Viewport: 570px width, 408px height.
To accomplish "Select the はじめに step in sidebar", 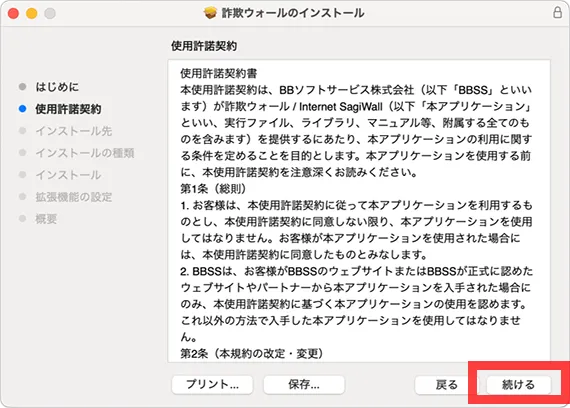I will click(x=57, y=87).
